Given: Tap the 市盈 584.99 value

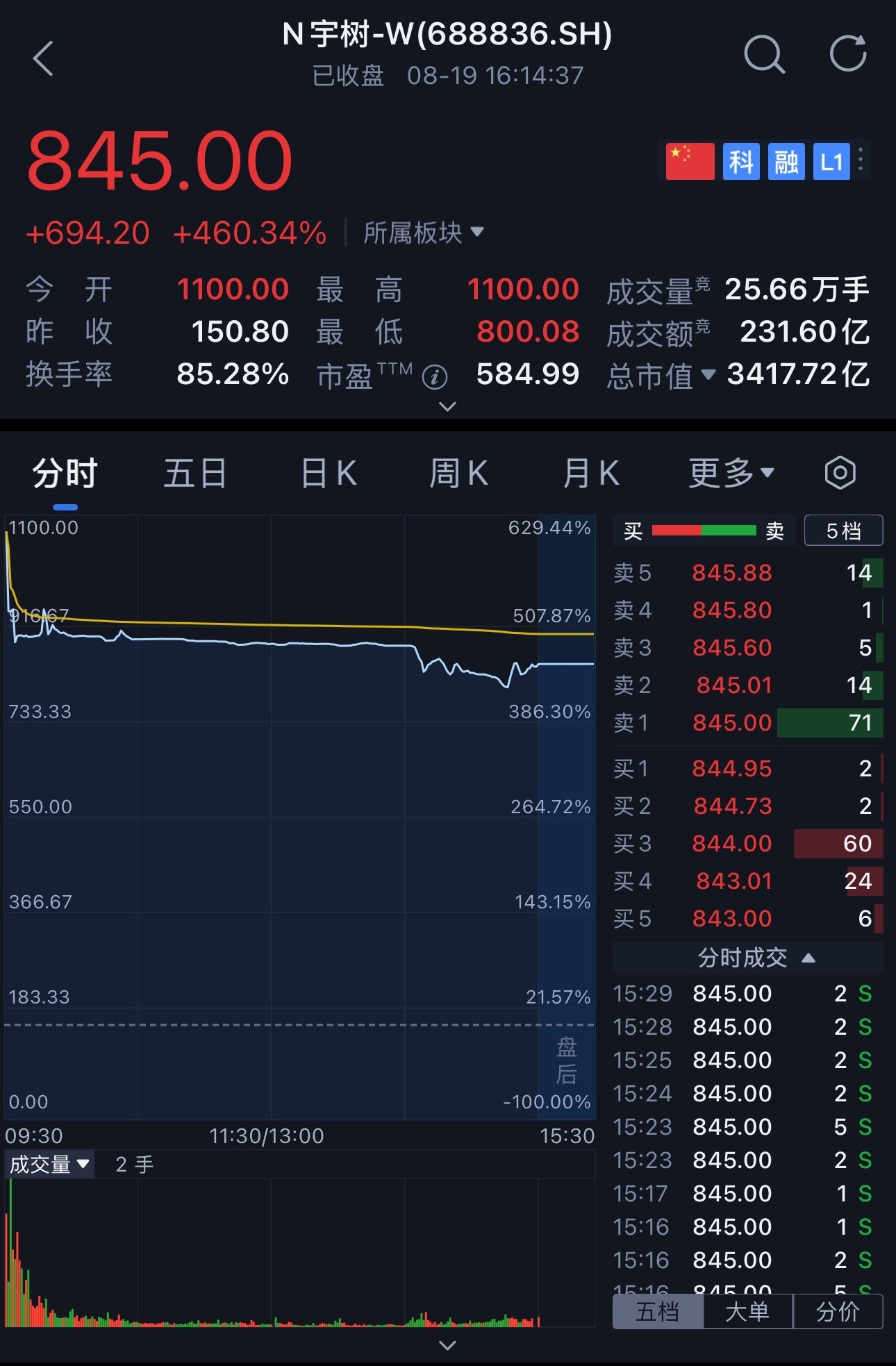Looking at the screenshot, I should (528, 374).
